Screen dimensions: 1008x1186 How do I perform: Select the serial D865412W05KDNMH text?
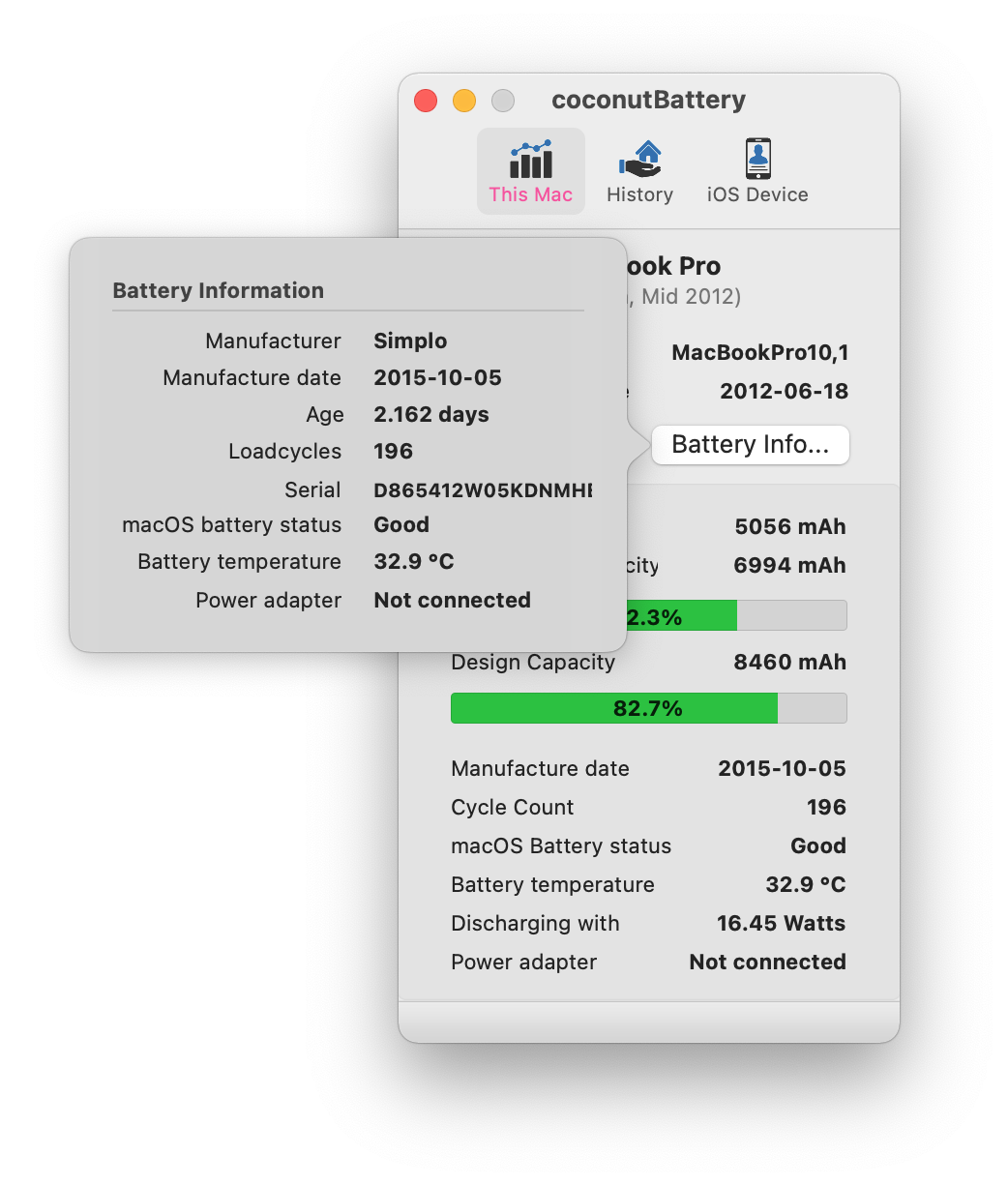(483, 489)
